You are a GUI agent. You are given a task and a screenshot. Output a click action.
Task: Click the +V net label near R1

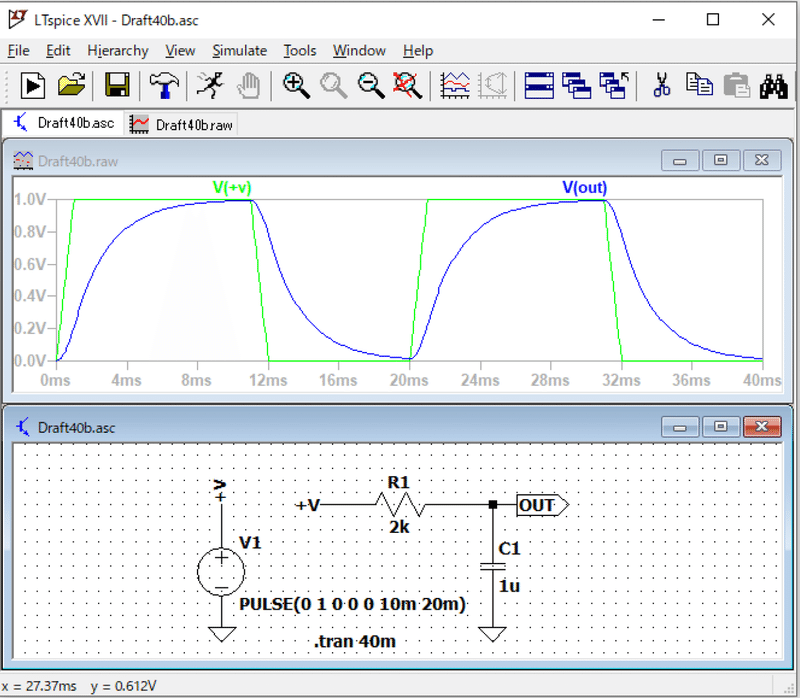click(308, 505)
